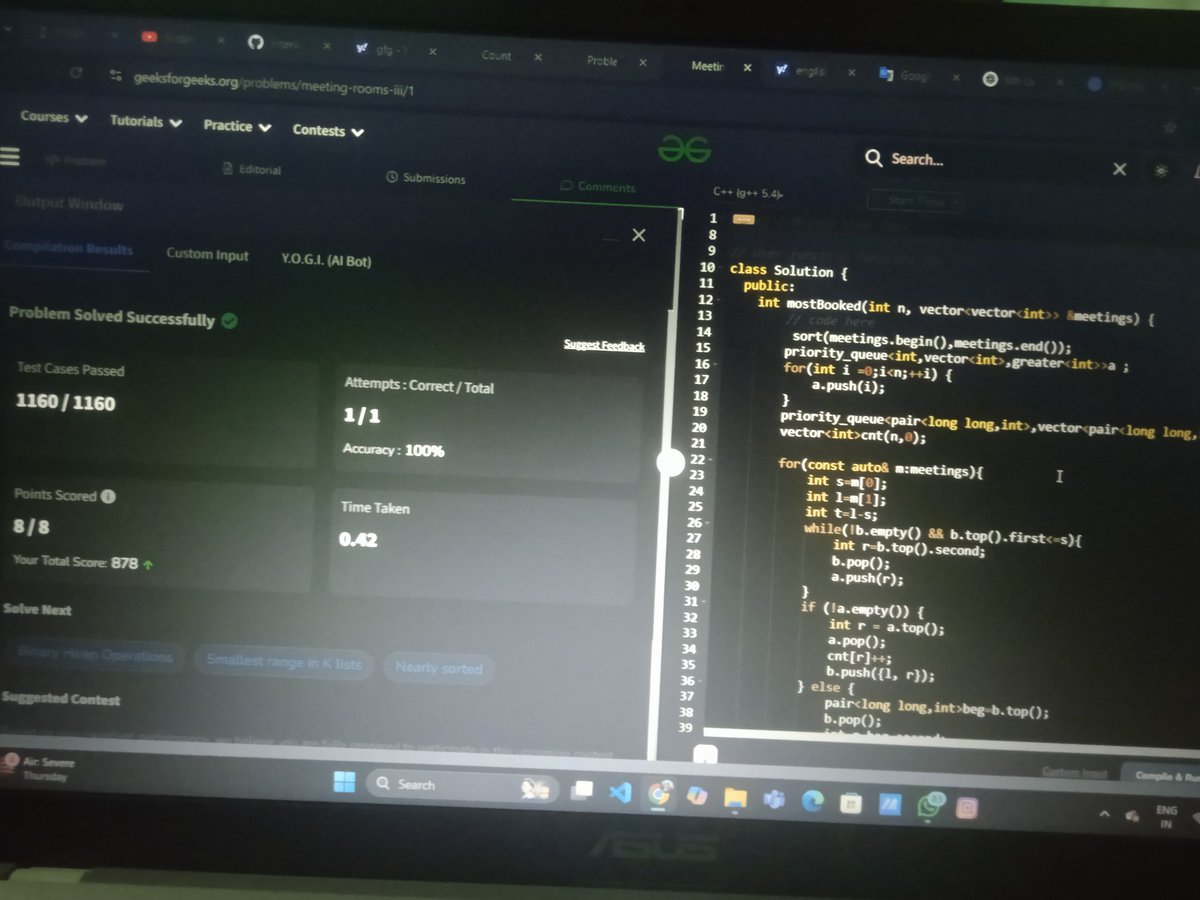Expand the Tutorials dropdown
The height and width of the screenshot is (900, 1200).
click(x=146, y=122)
